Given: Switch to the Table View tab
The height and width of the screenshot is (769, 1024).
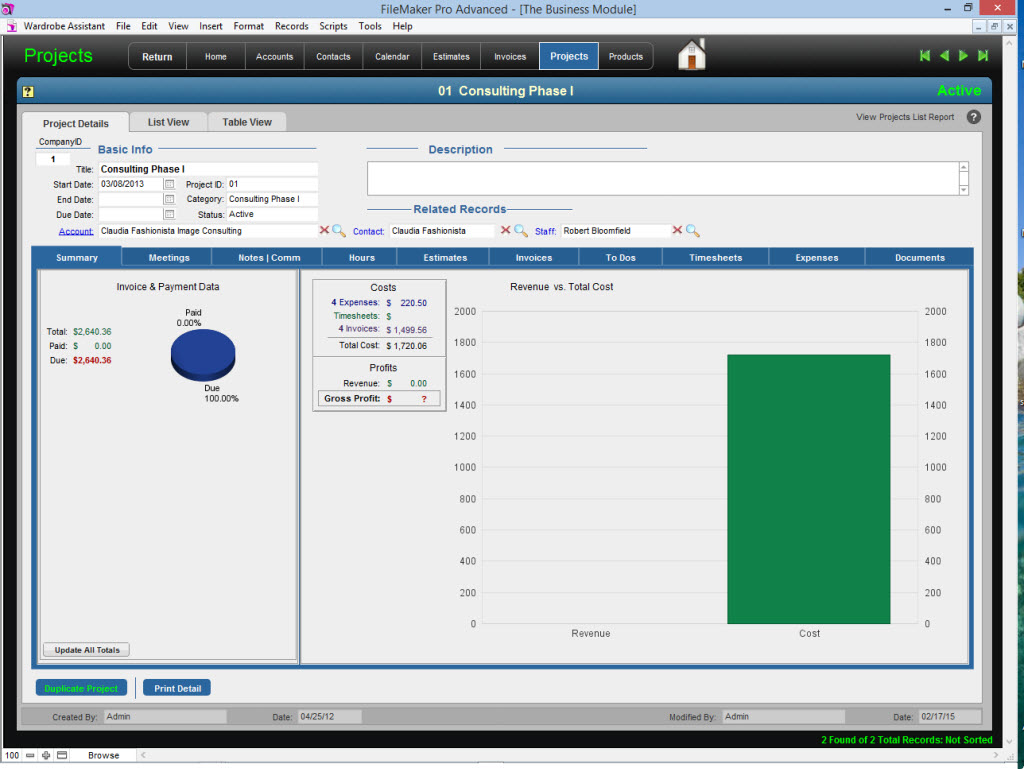Looking at the screenshot, I should (x=247, y=122).
